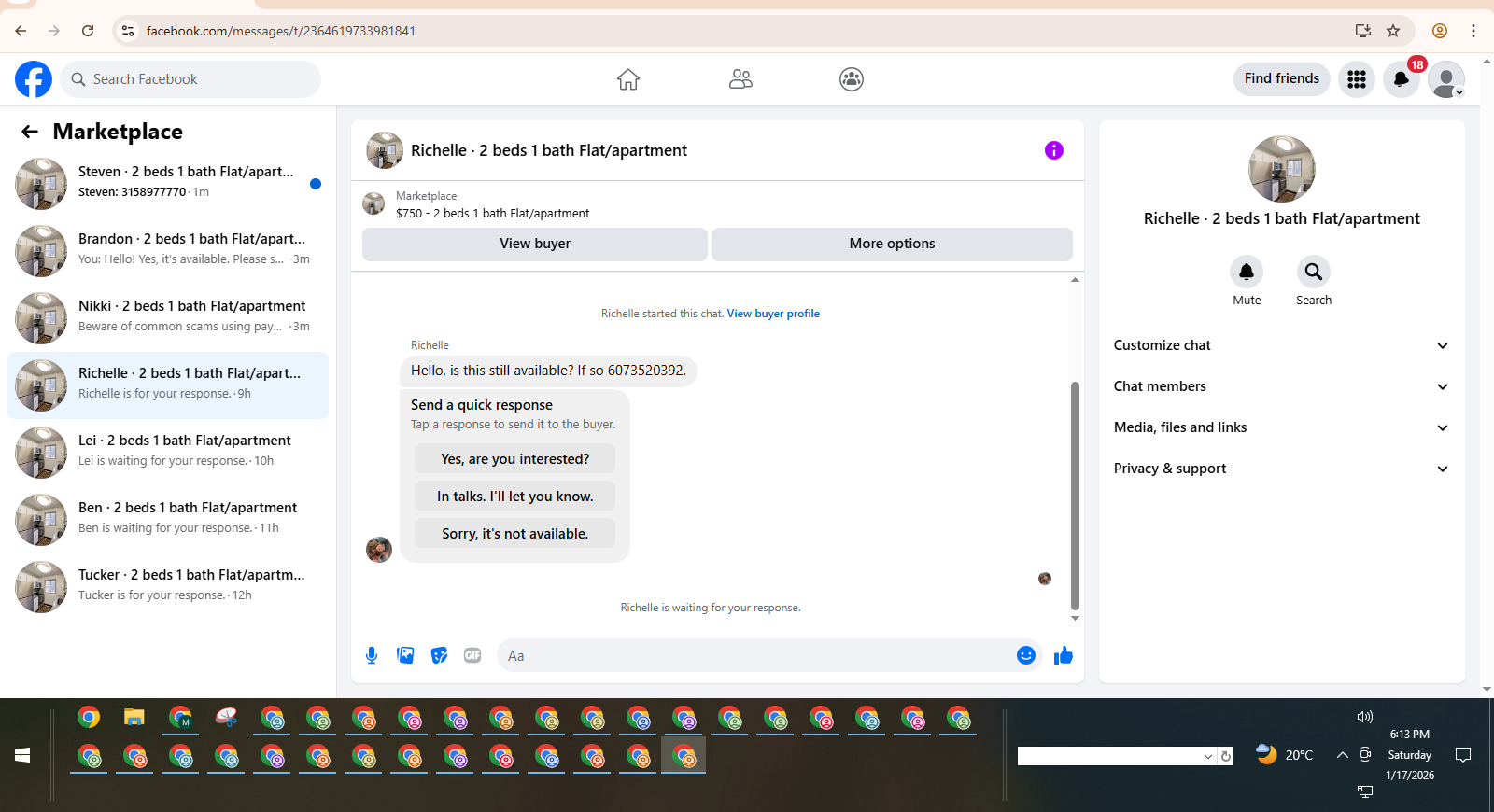
Task: Open the Facebook menu grid icon
Action: [x=1357, y=79]
